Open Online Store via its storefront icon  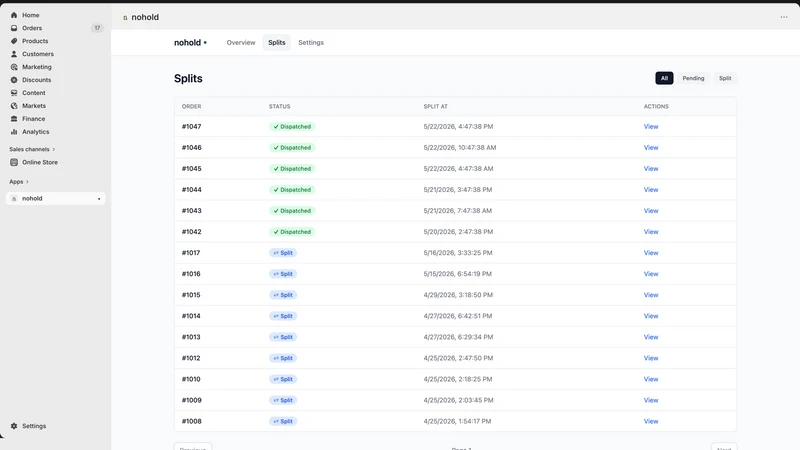[14, 162]
